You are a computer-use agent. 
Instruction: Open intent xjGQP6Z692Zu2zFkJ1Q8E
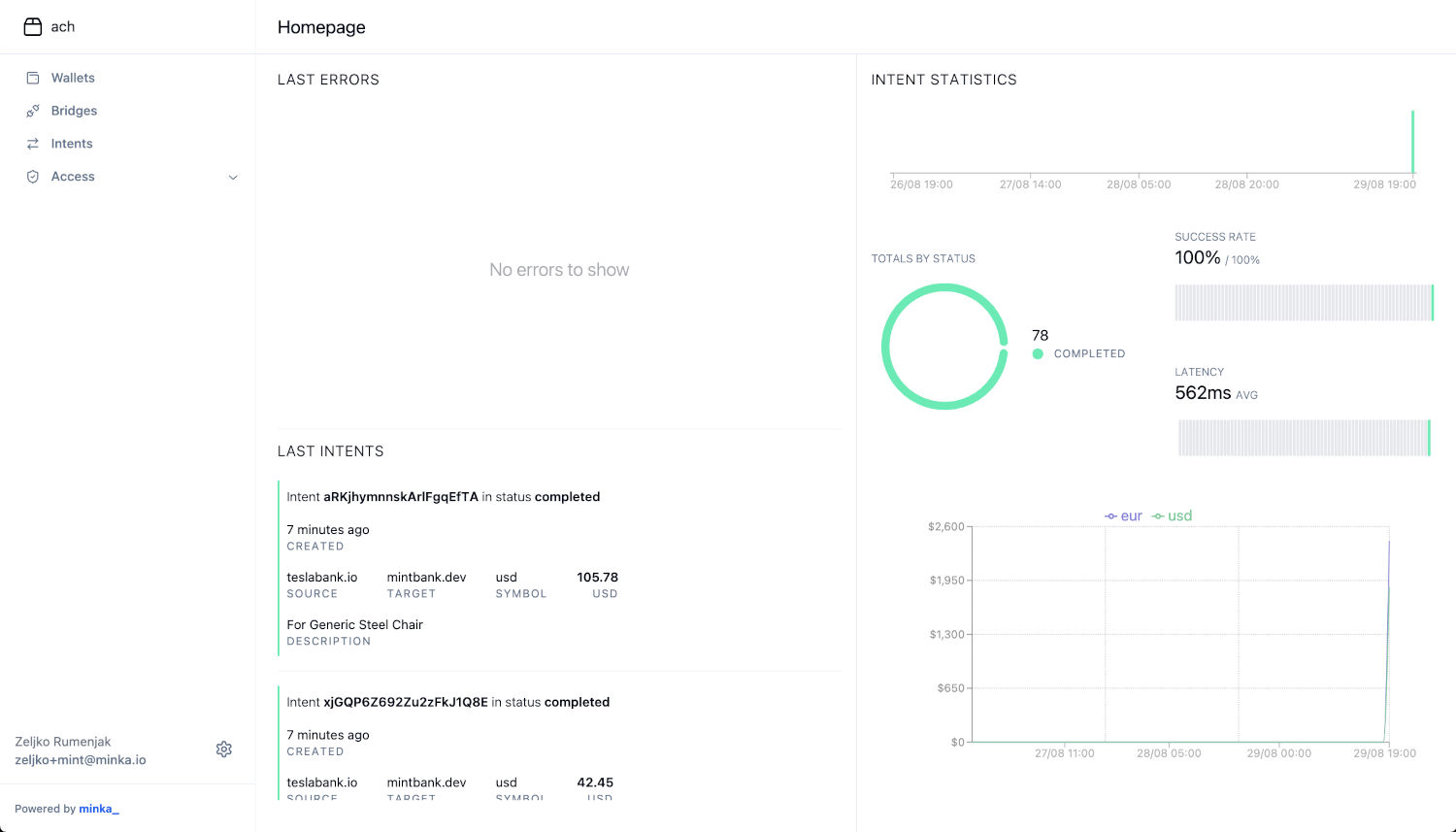405,702
